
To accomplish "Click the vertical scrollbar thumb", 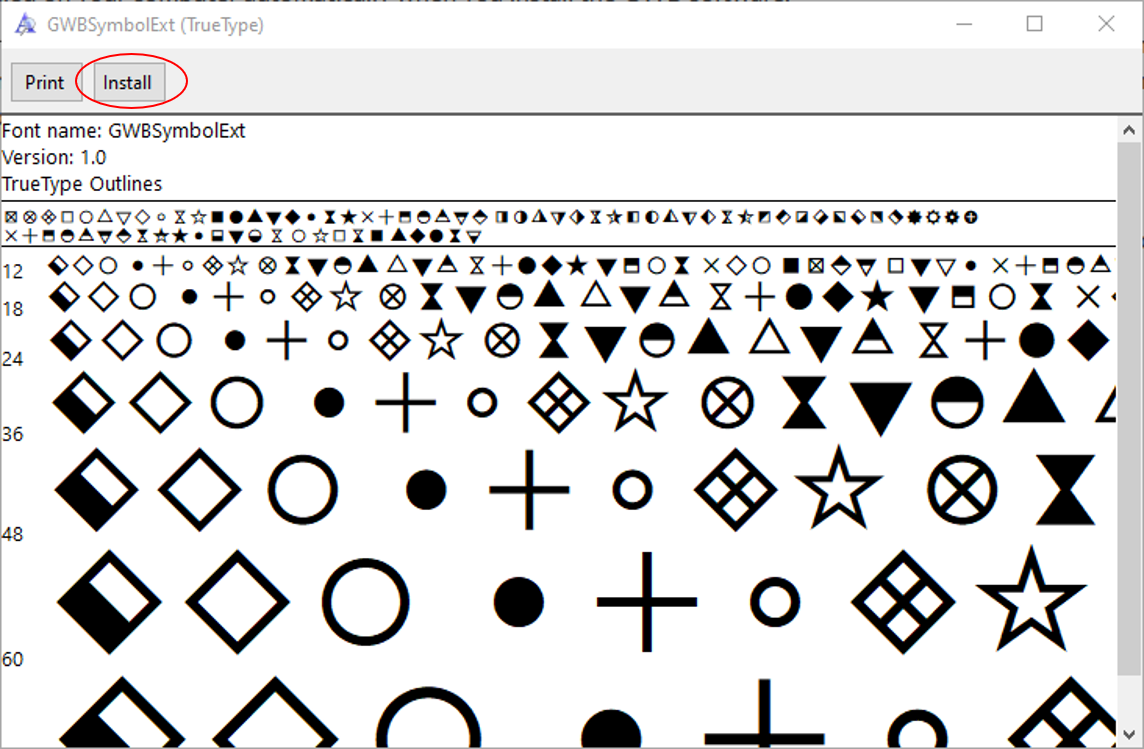I will click(1129, 408).
